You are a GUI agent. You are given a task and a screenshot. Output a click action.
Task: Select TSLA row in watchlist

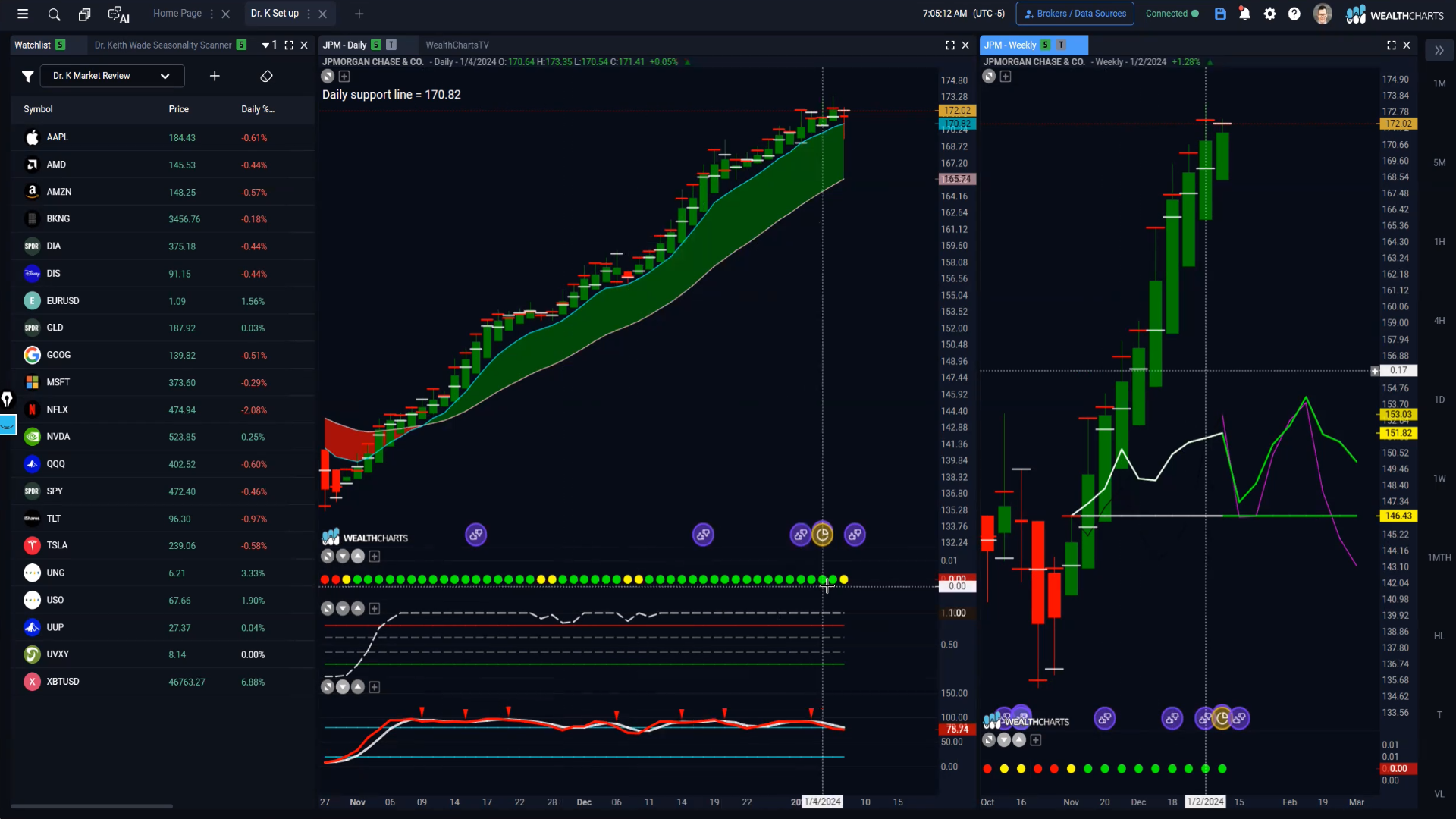[163, 546]
